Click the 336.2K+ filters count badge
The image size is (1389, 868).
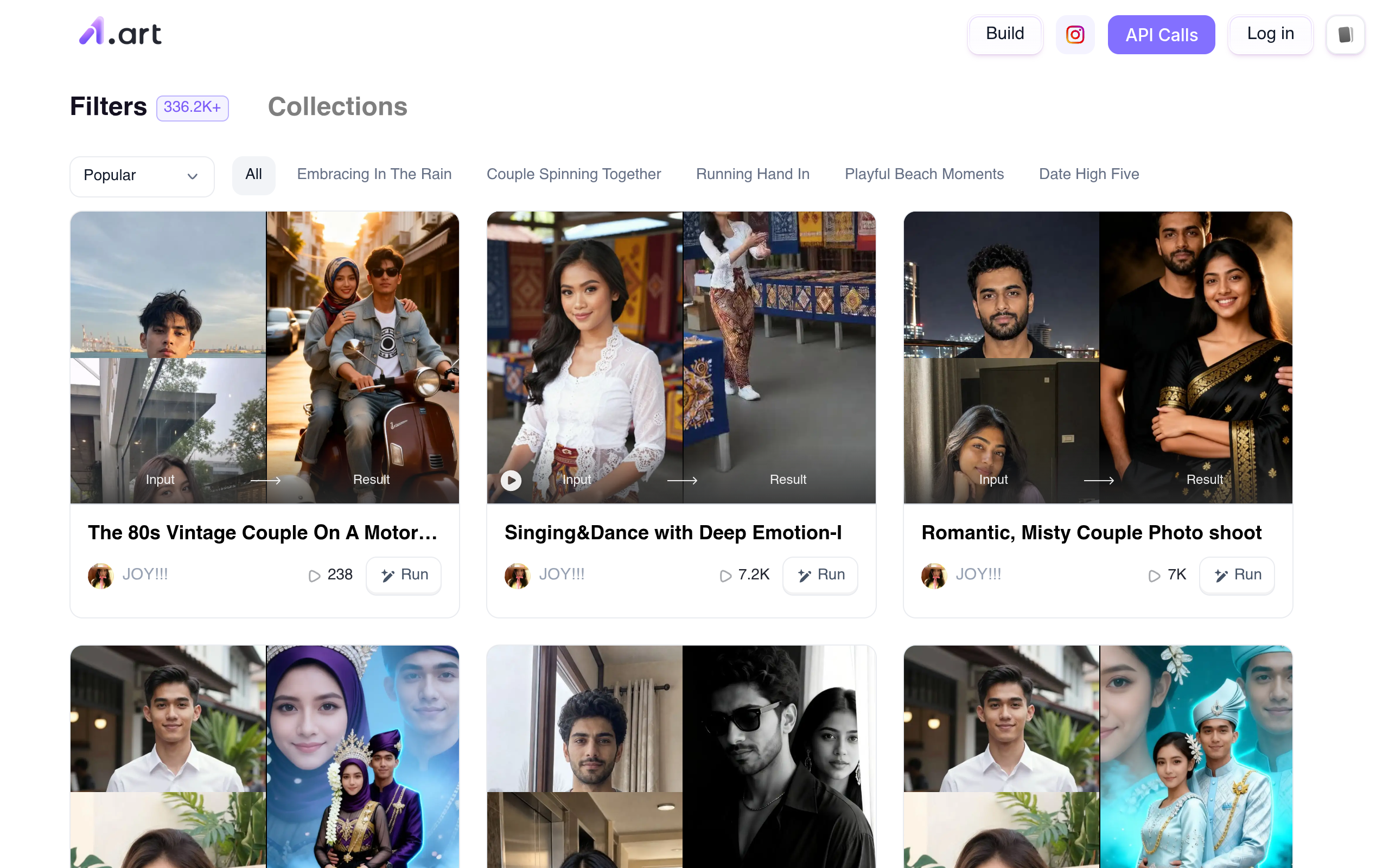coord(192,108)
